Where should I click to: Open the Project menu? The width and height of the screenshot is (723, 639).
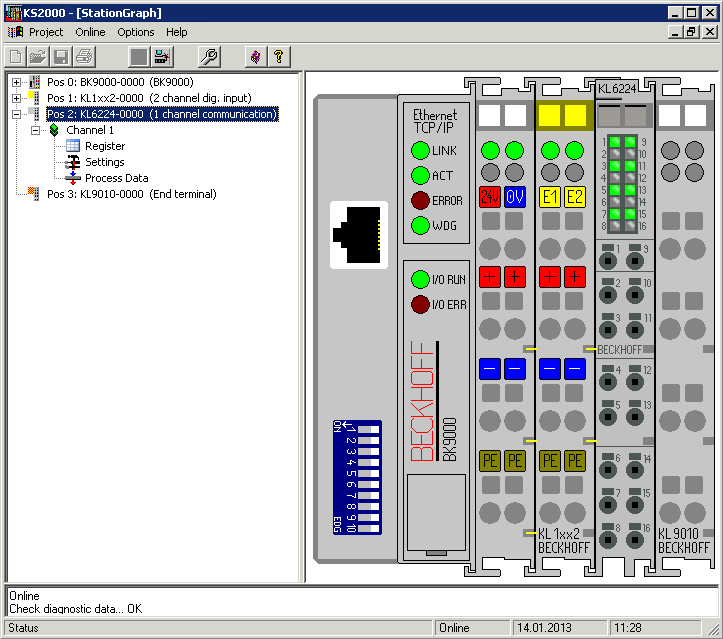[x=46, y=32]
